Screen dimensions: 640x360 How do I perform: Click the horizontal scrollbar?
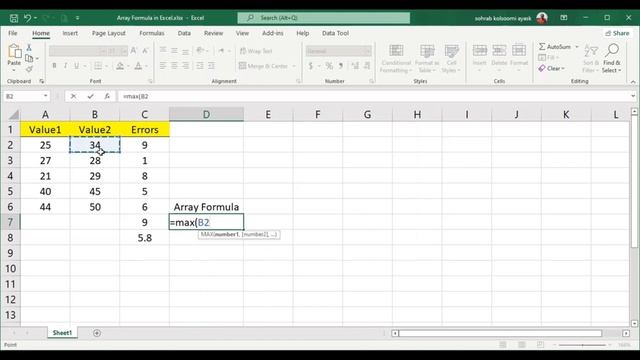point(500,333)
